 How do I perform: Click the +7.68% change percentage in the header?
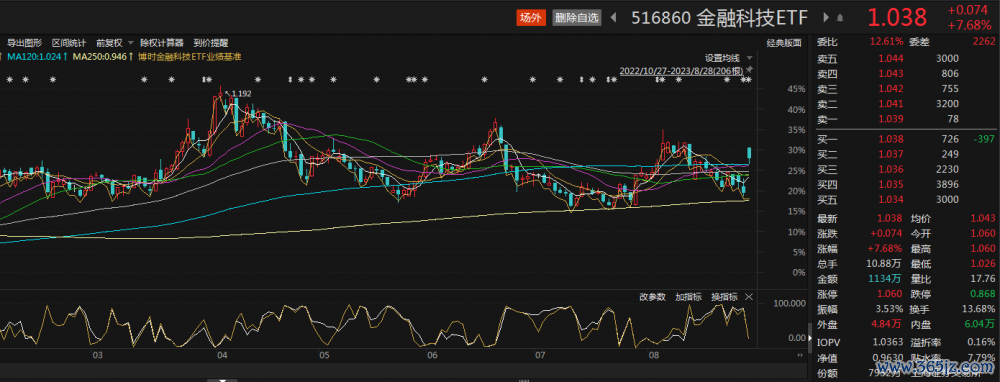[969, 26]
